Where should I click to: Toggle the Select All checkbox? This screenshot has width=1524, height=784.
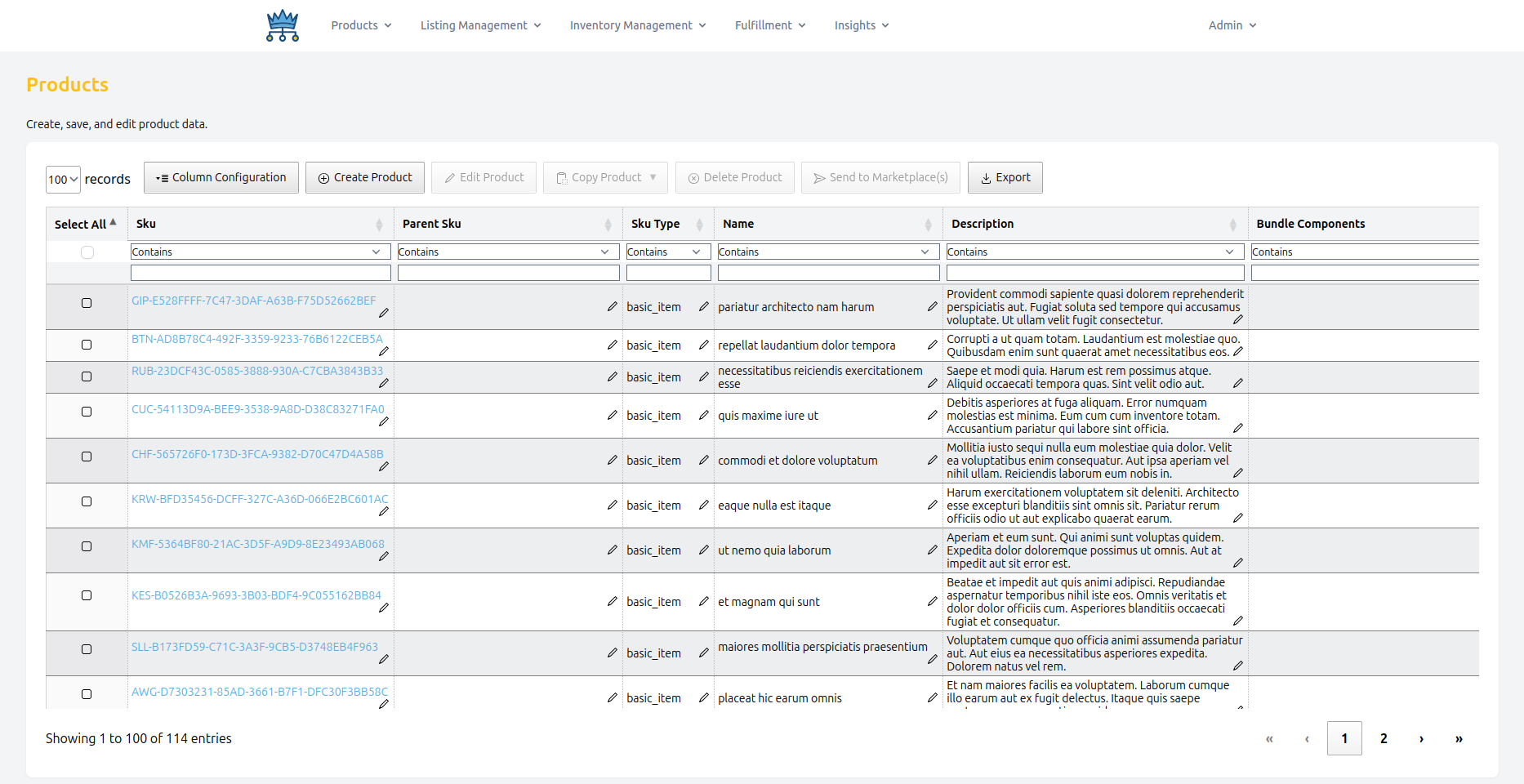(x=87, y=252)
